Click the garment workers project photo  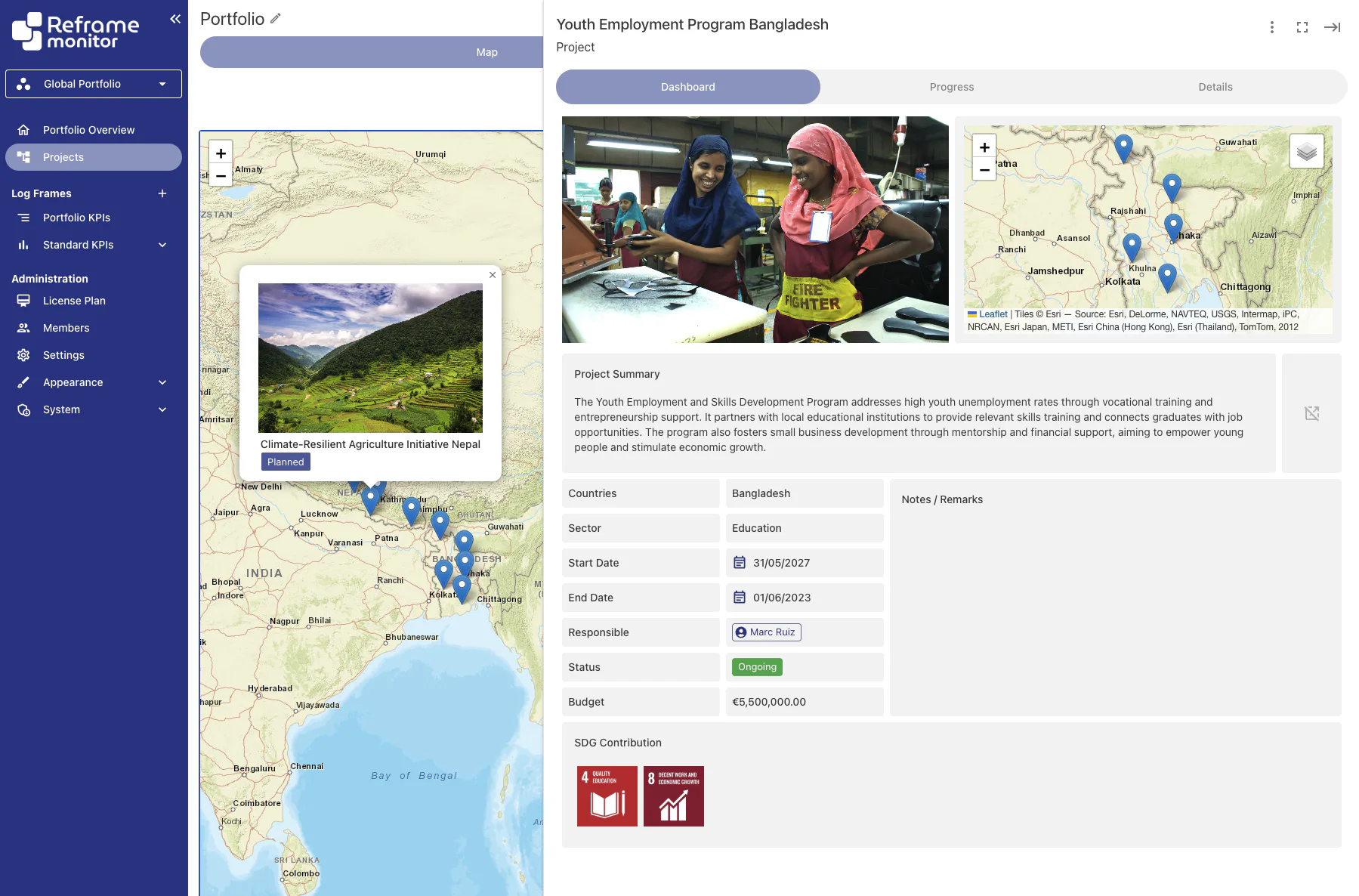click(755, 230)
